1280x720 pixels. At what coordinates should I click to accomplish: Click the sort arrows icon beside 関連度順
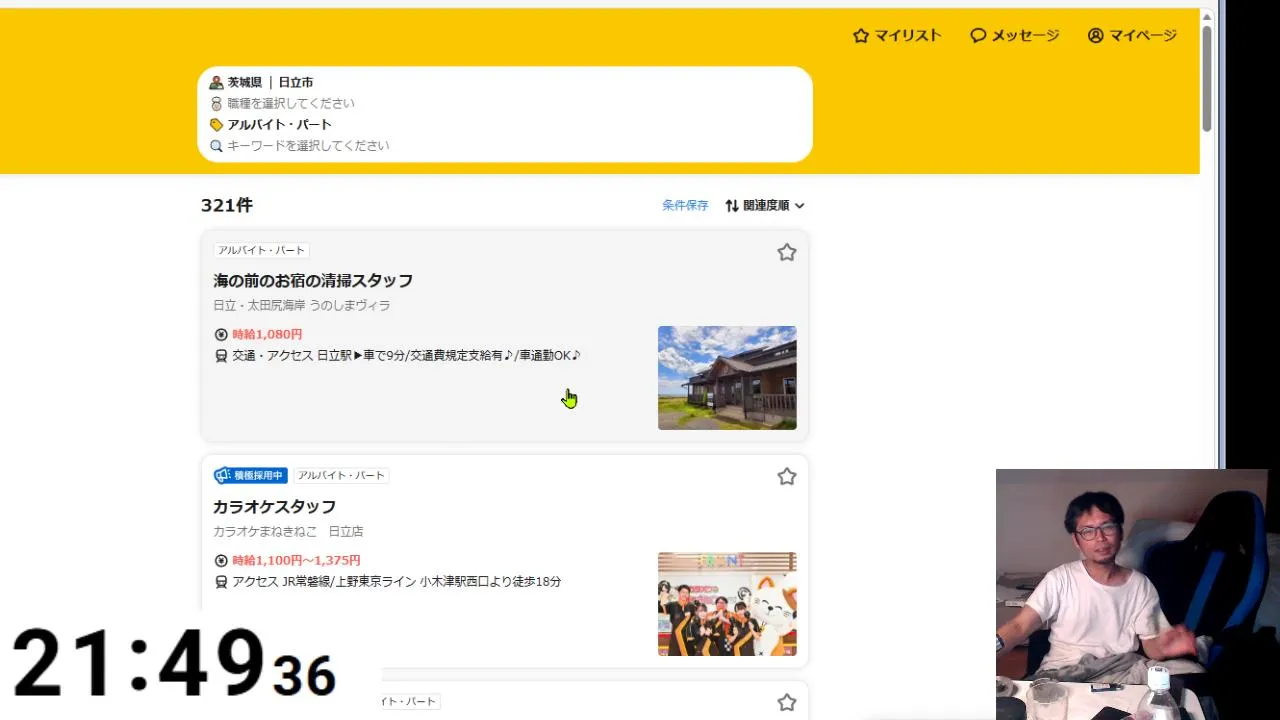(732, 205)
